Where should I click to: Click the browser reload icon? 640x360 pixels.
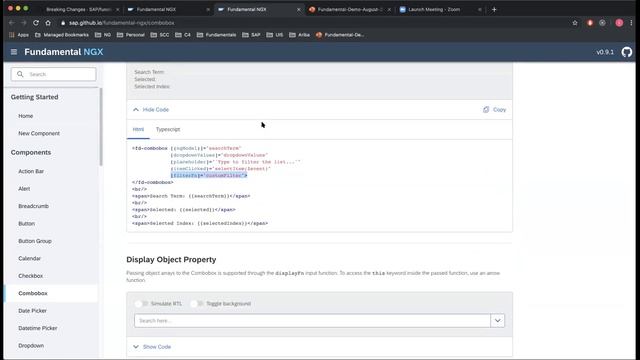point(36,23)
